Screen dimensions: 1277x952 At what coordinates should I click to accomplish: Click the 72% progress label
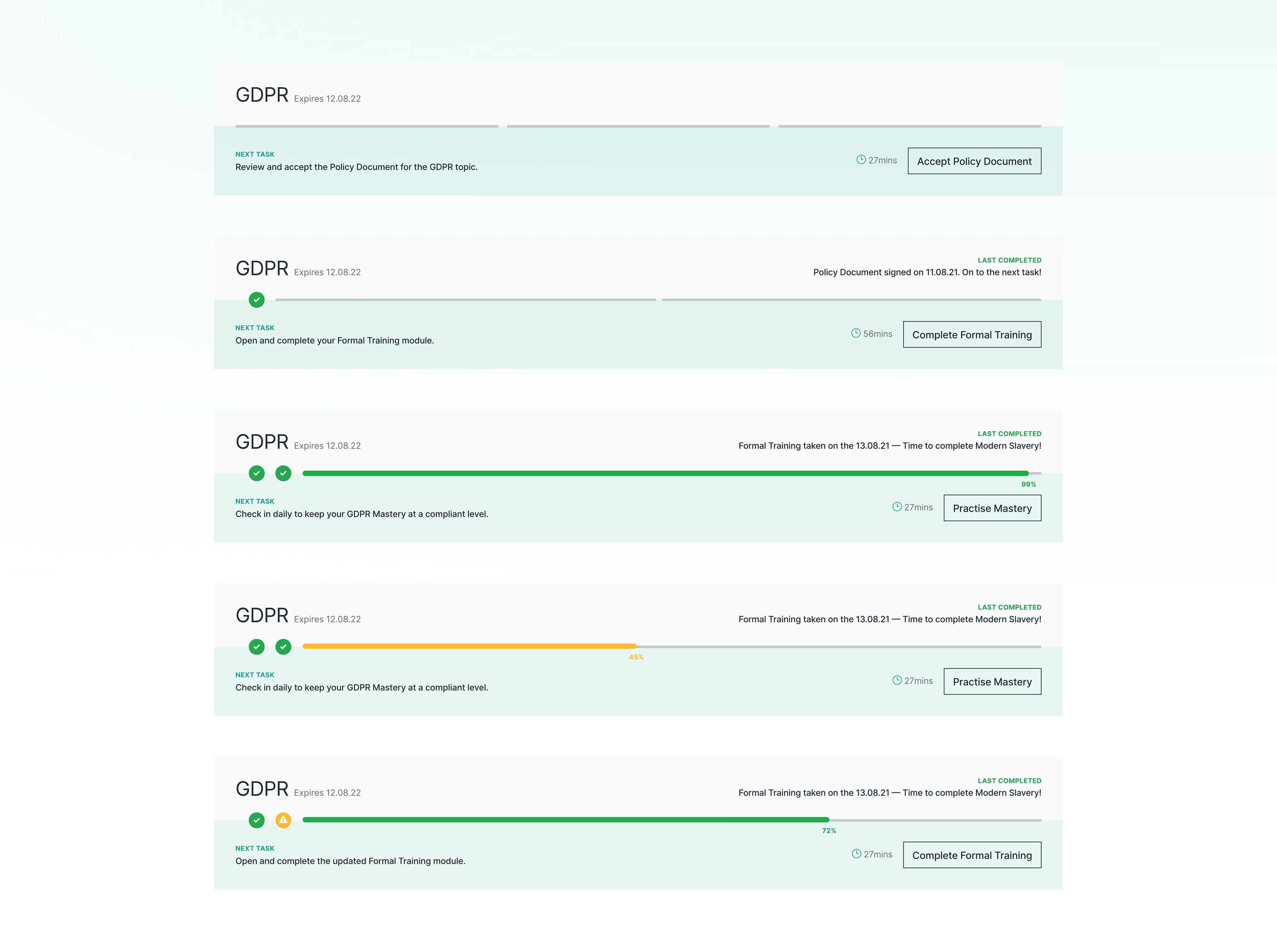828,831
